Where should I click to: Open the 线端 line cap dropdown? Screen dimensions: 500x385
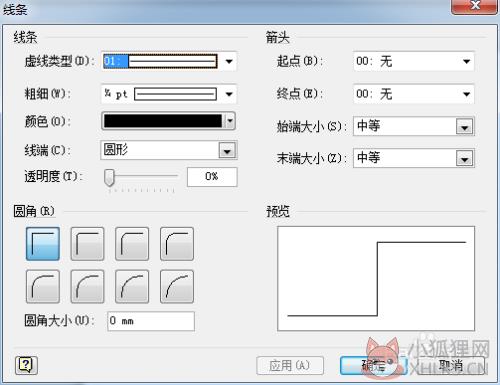pyautogui.click(x=227, y=150)
